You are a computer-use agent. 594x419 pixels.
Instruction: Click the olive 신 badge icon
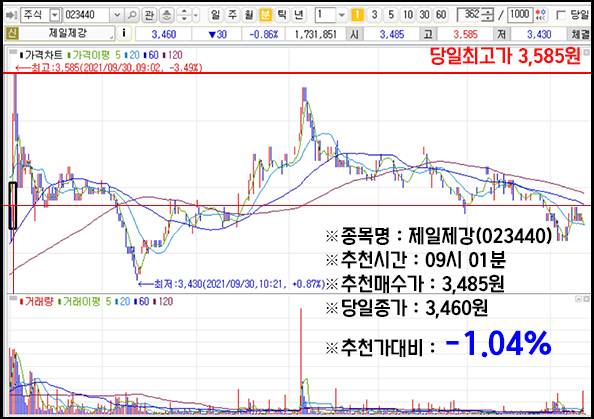click(12, 33)
